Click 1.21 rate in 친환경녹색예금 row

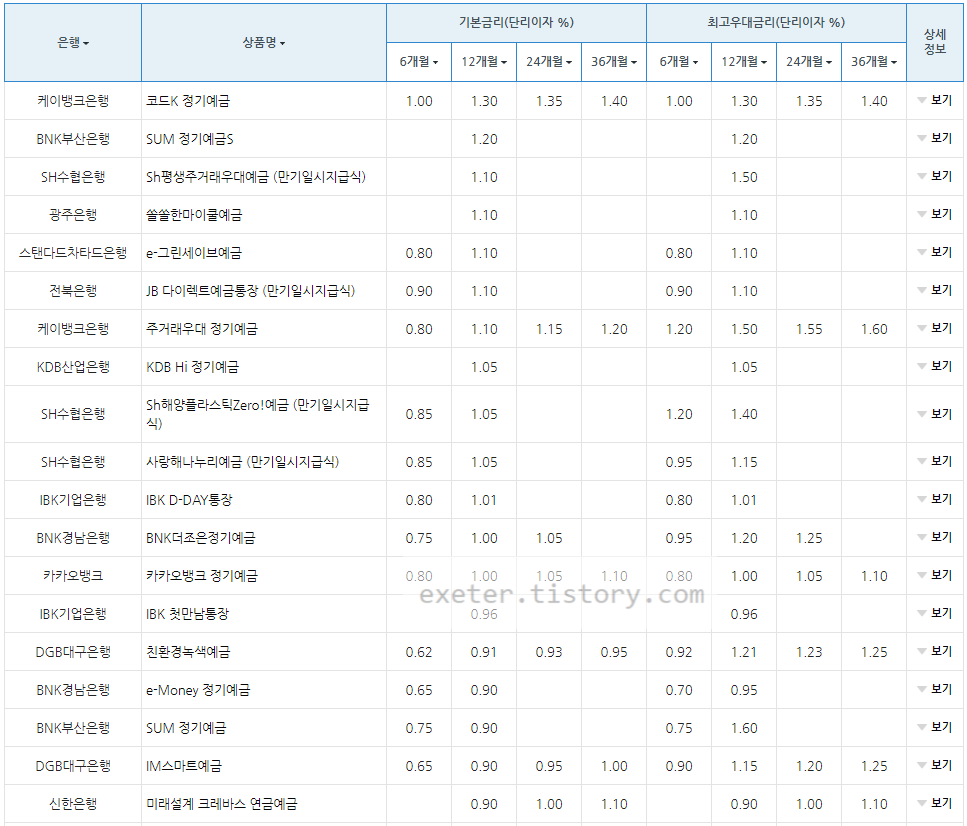pyautogui.click(x=744, y=652)
